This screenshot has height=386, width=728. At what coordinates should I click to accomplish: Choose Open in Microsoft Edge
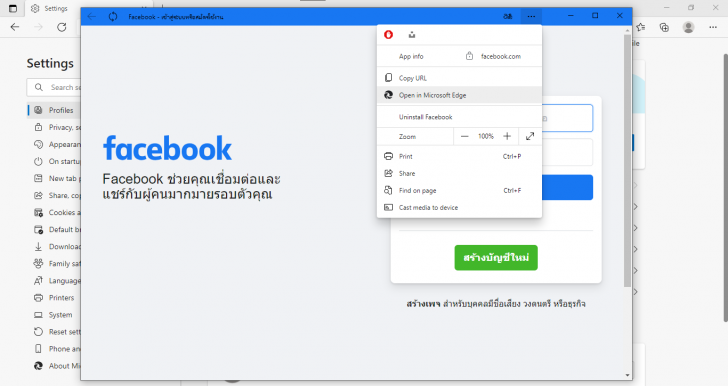coord(459,95)
